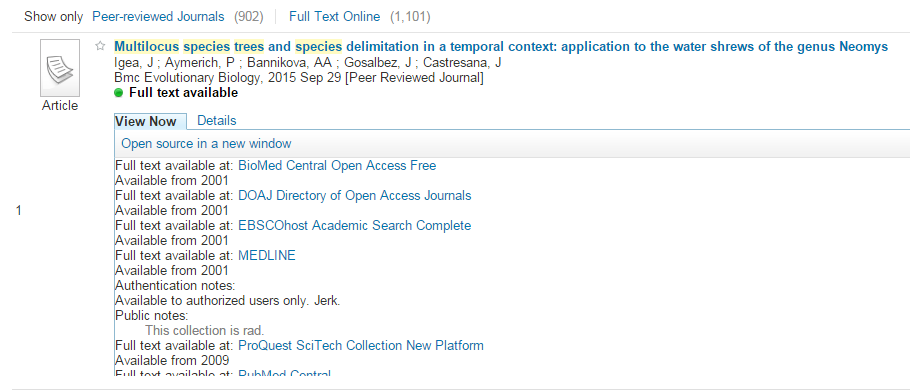Click the Article label under the thumbnail
Image resolution: width=910 pixels, height=391 pixels.
(60, 106)
